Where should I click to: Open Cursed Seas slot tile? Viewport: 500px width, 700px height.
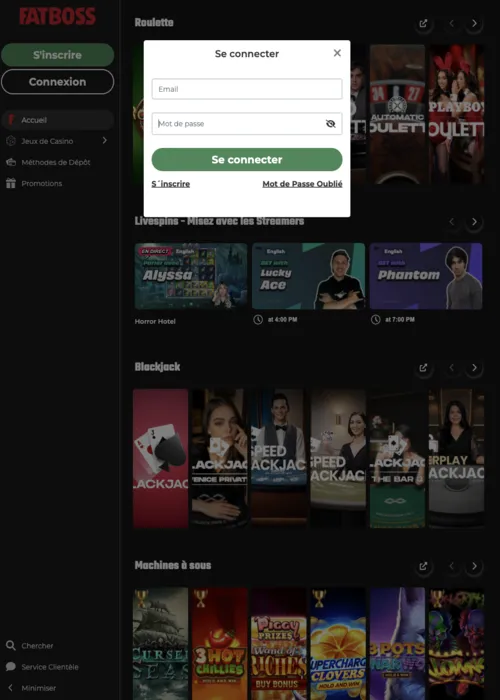pyautogui.click(x=160, y=644)
